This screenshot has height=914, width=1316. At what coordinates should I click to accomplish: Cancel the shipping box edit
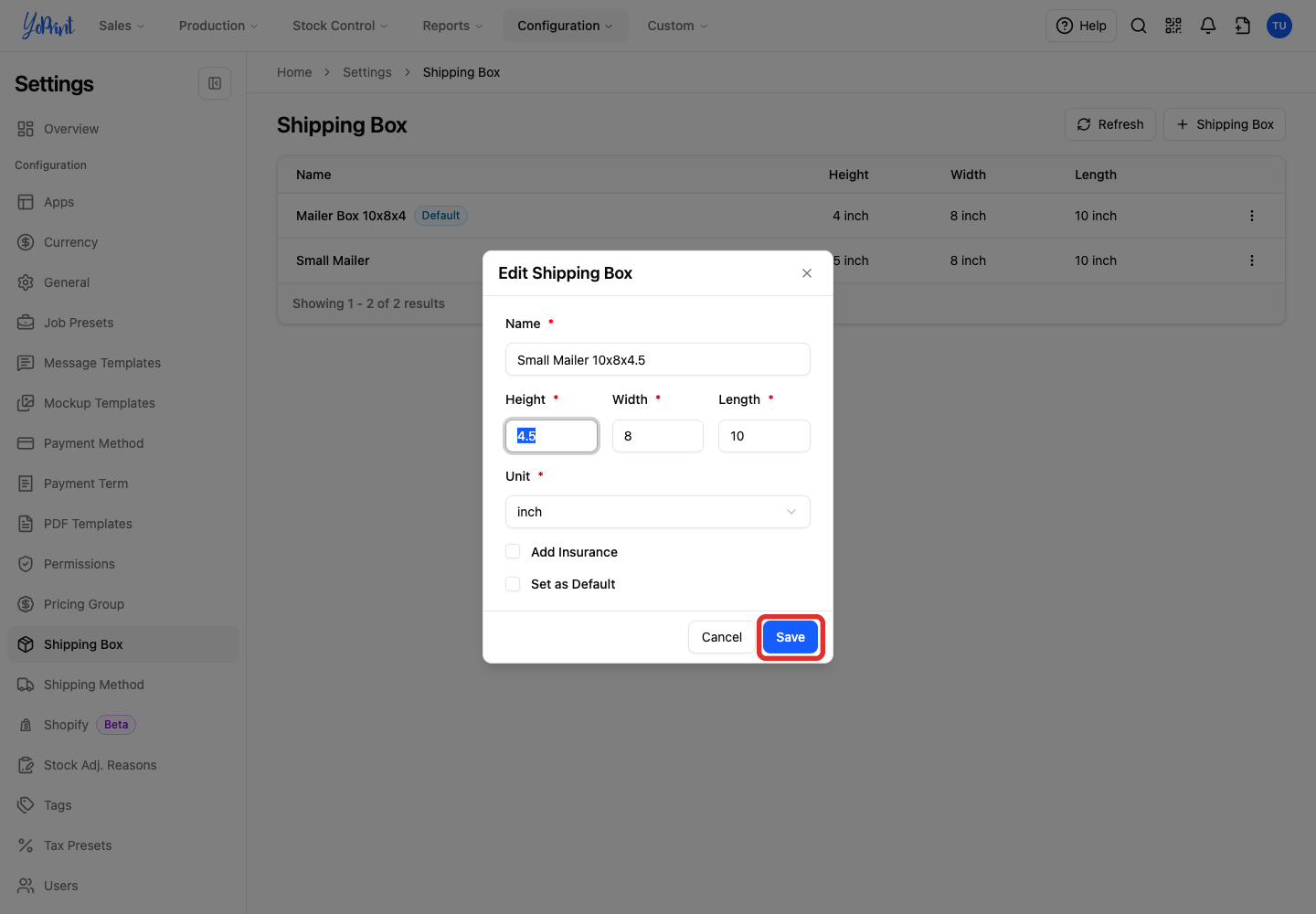point(722,637)
